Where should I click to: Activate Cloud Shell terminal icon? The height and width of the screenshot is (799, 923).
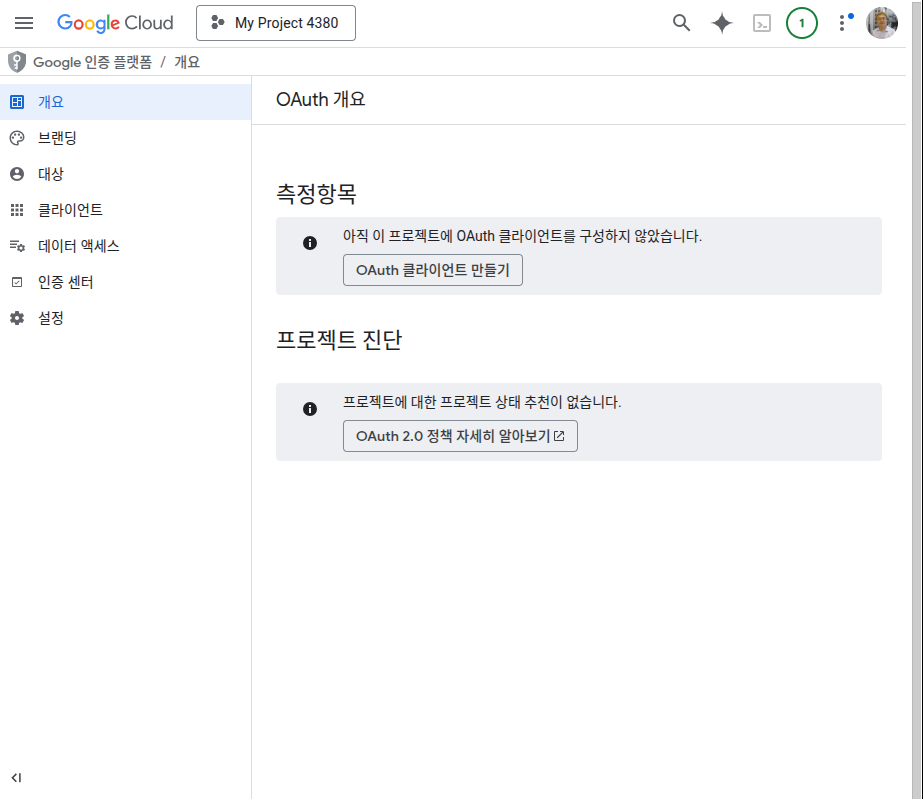click(x=762, y=23)
